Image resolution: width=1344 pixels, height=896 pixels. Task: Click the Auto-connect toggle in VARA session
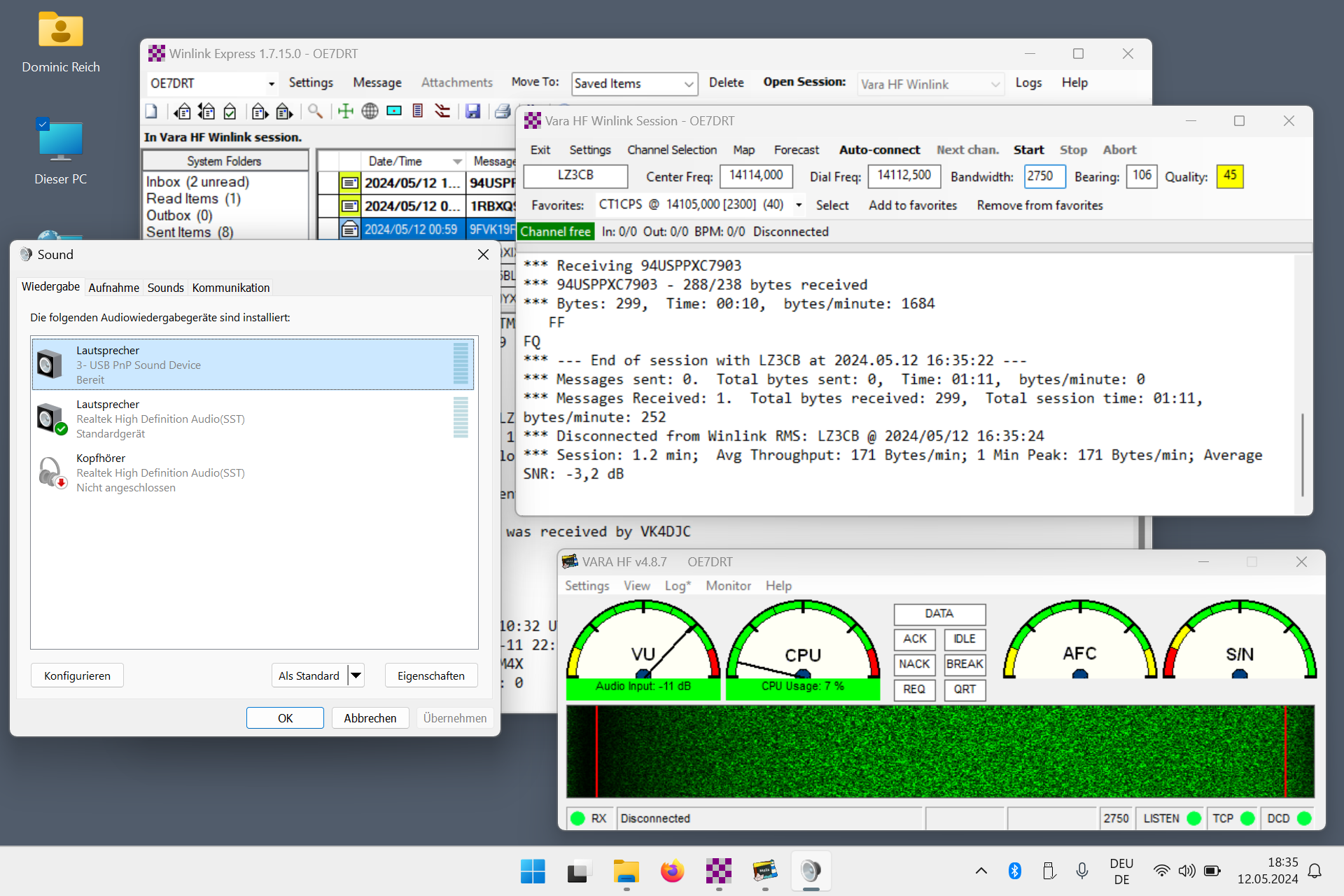click(x=878, y=150)
